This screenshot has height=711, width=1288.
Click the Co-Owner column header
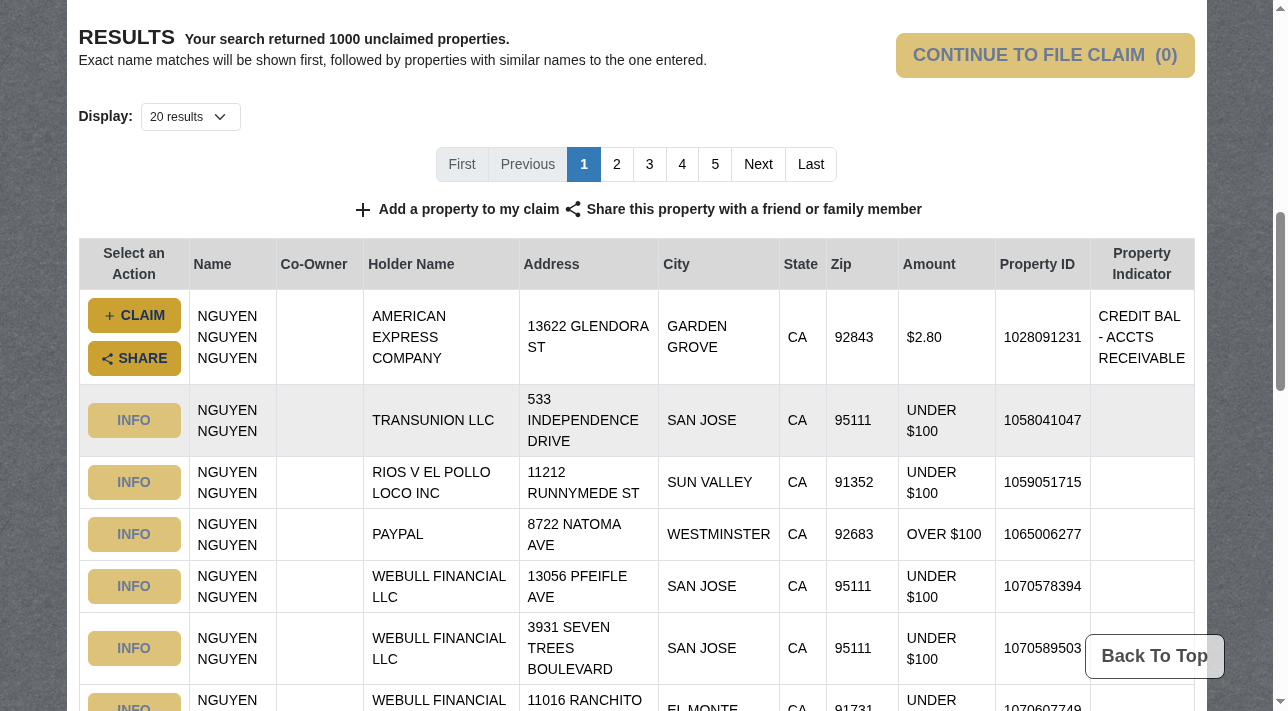320,264
